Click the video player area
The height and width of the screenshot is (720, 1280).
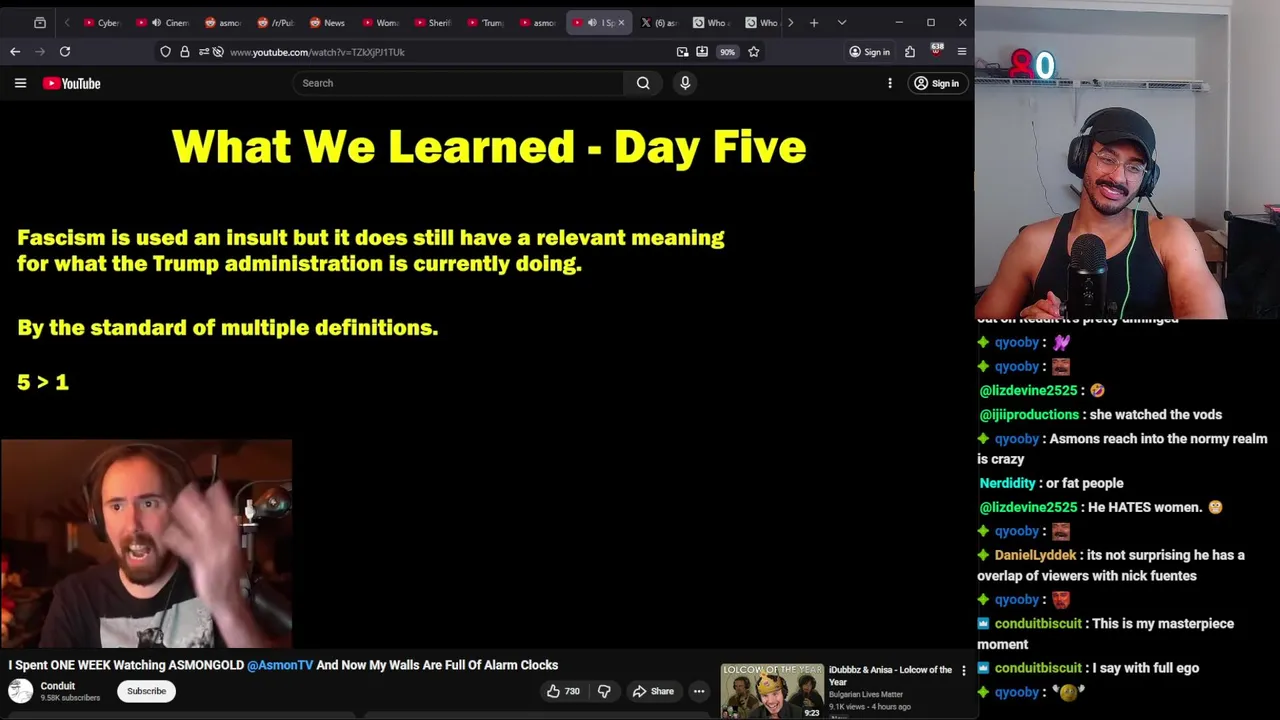point(487,375)
